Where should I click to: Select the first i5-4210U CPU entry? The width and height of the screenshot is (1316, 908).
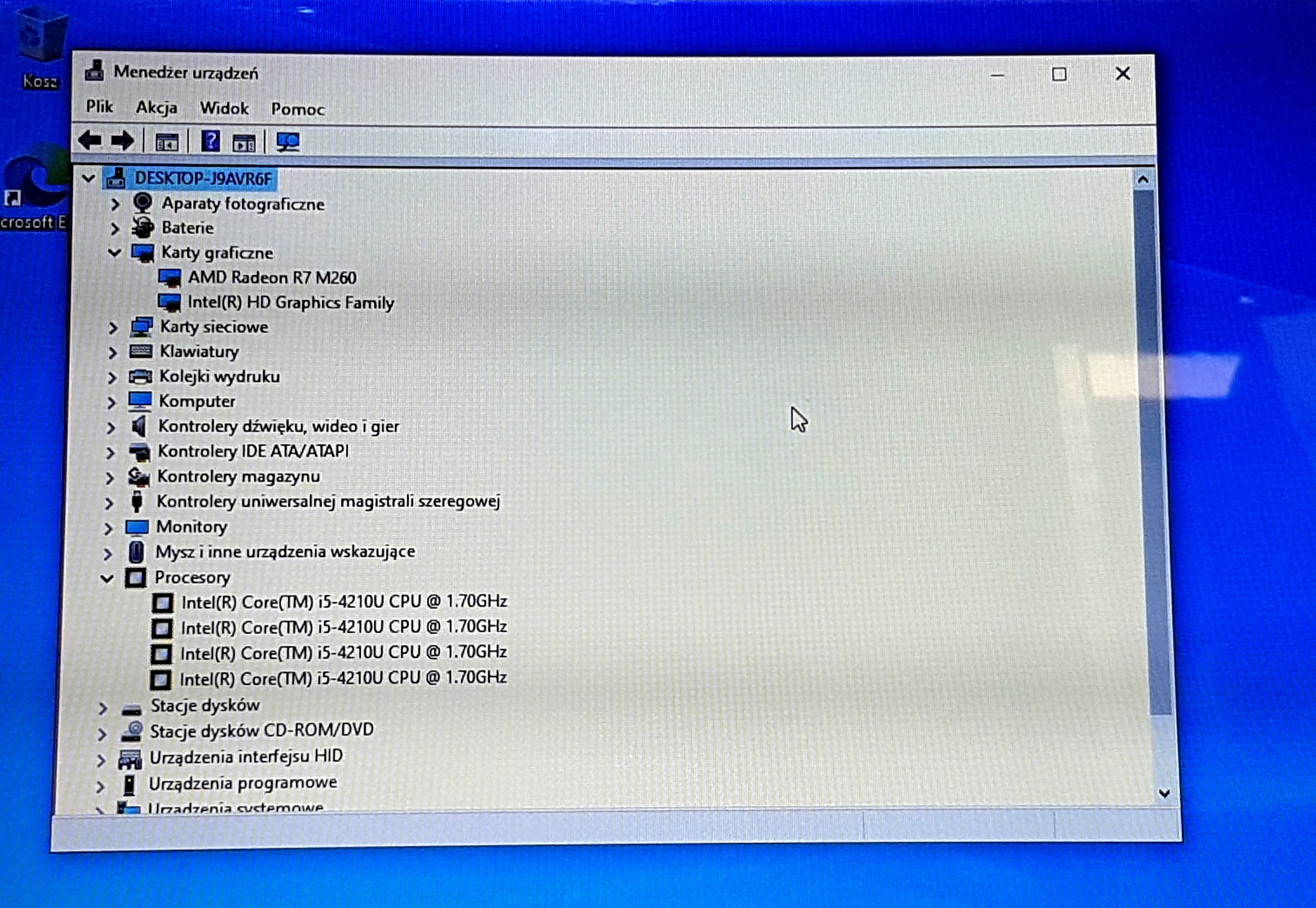tap(344, 601)
